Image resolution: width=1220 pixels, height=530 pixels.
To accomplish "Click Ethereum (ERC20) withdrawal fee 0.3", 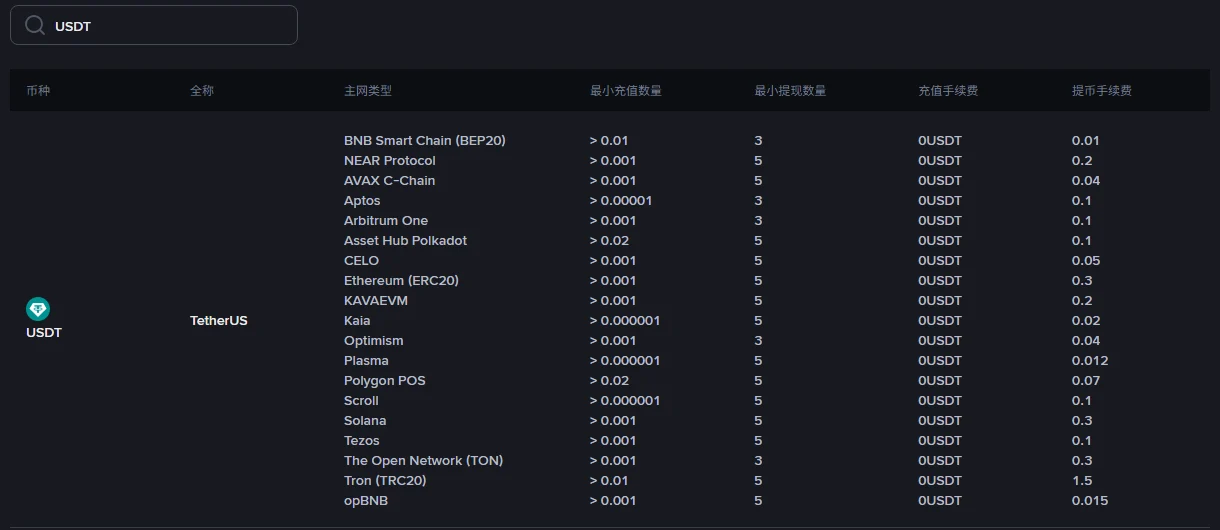I will coord(1082,281).
